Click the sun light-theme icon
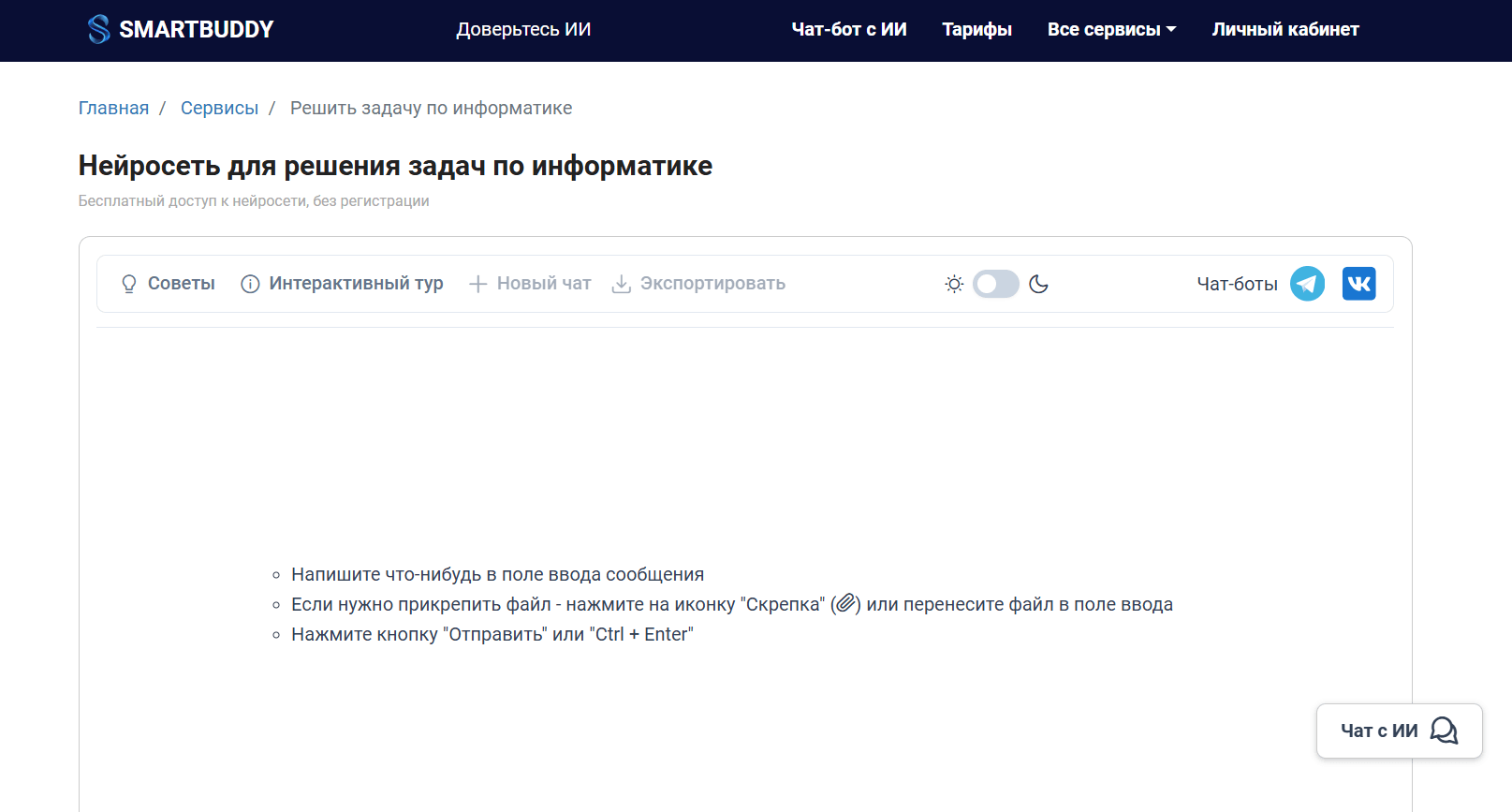Image resolution: width=1512 pixels, height=812 pixels. point(954,284)
